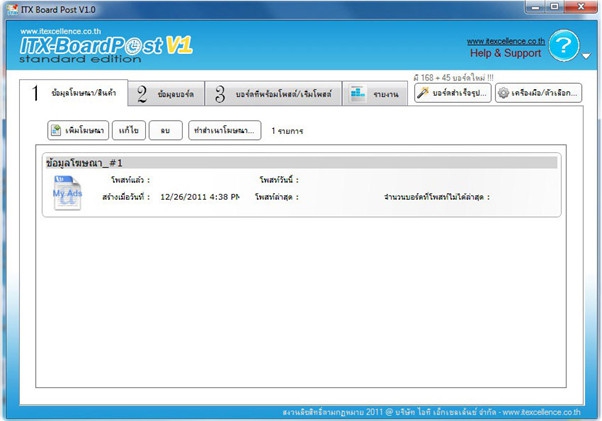
Task: Click the document icon on เพิ่มโฆษณา button
Action: pos(56,130)
